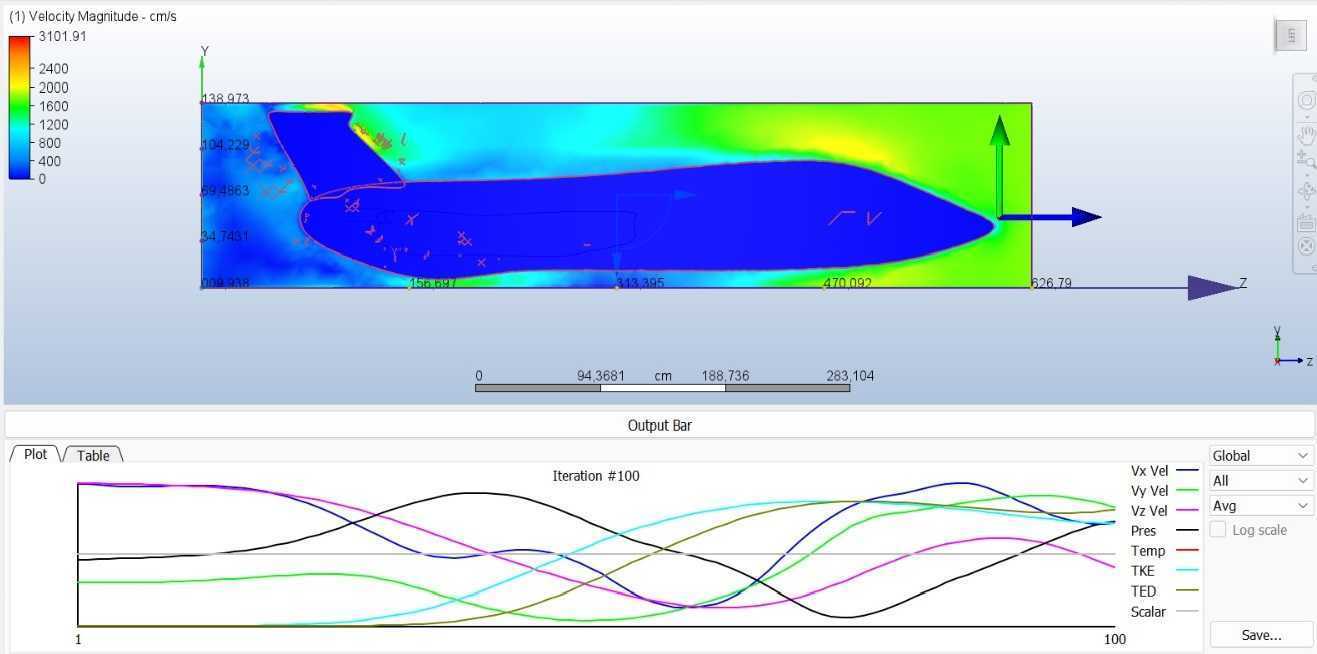Click the Pres legend label
Image resolution: width=1317 pixels, height=654 pixels.
tap(1143, 531)
